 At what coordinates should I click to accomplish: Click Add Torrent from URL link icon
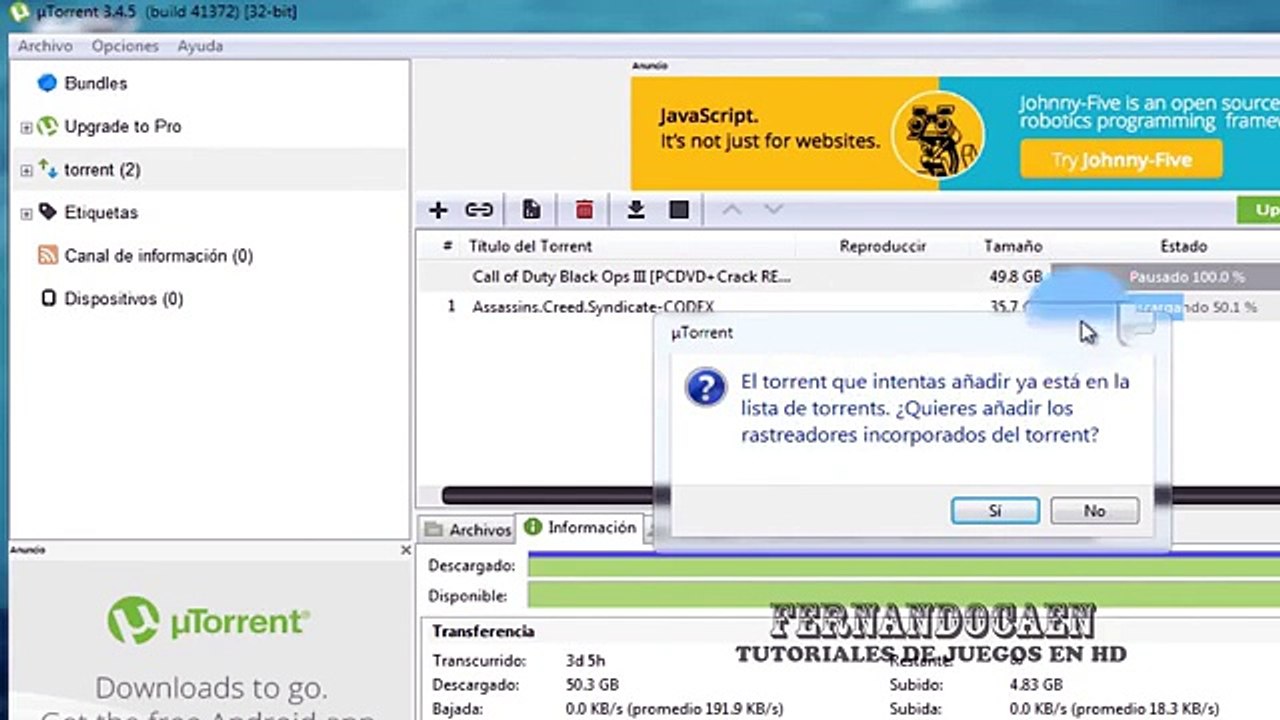click(x=479, y=210)
